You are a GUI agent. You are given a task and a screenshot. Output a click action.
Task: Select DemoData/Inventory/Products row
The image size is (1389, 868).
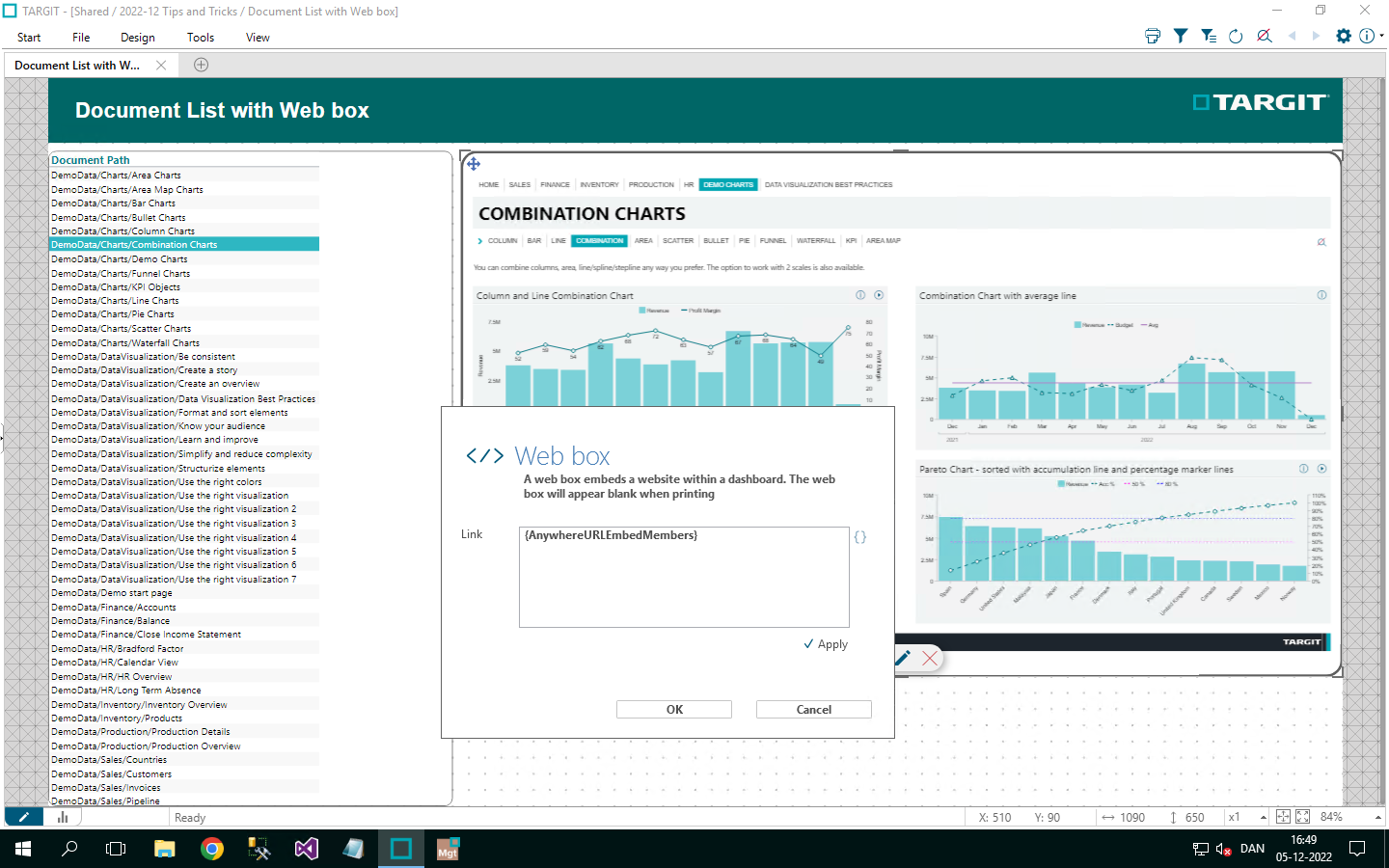[184, 719]
